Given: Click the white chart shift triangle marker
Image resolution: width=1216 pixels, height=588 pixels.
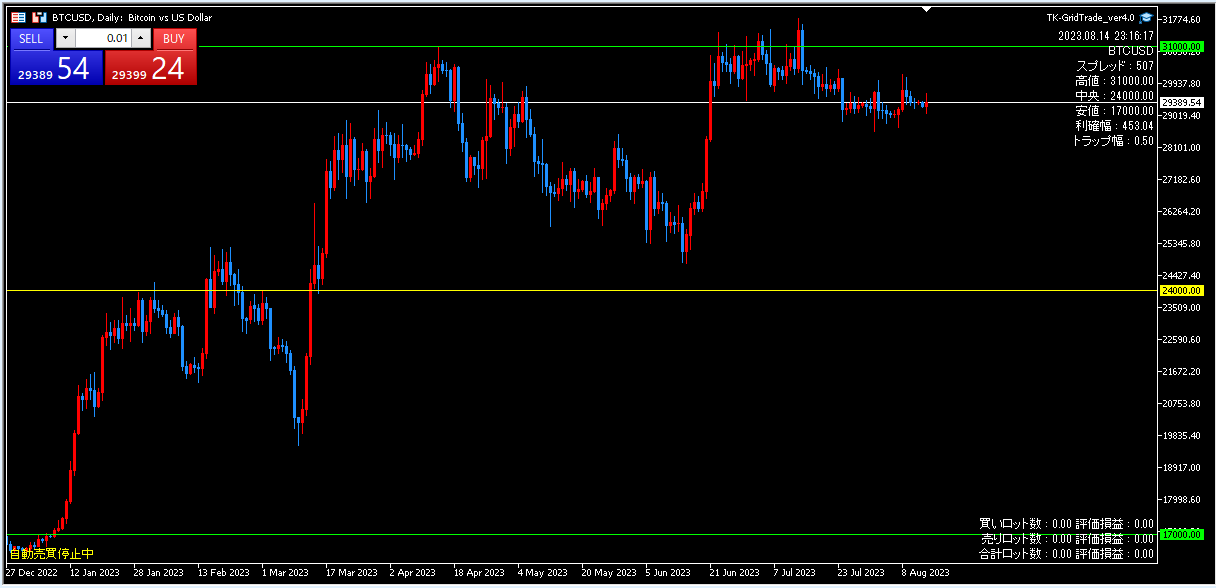Looking at the screenshot, I should pos(927,9).
